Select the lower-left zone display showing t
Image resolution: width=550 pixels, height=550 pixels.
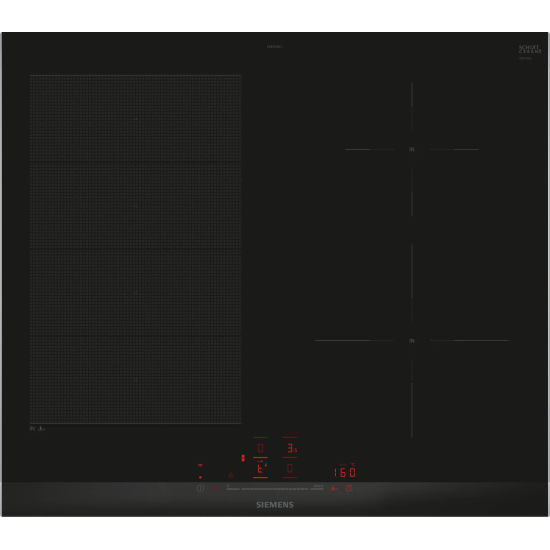(x=260, y=468)
